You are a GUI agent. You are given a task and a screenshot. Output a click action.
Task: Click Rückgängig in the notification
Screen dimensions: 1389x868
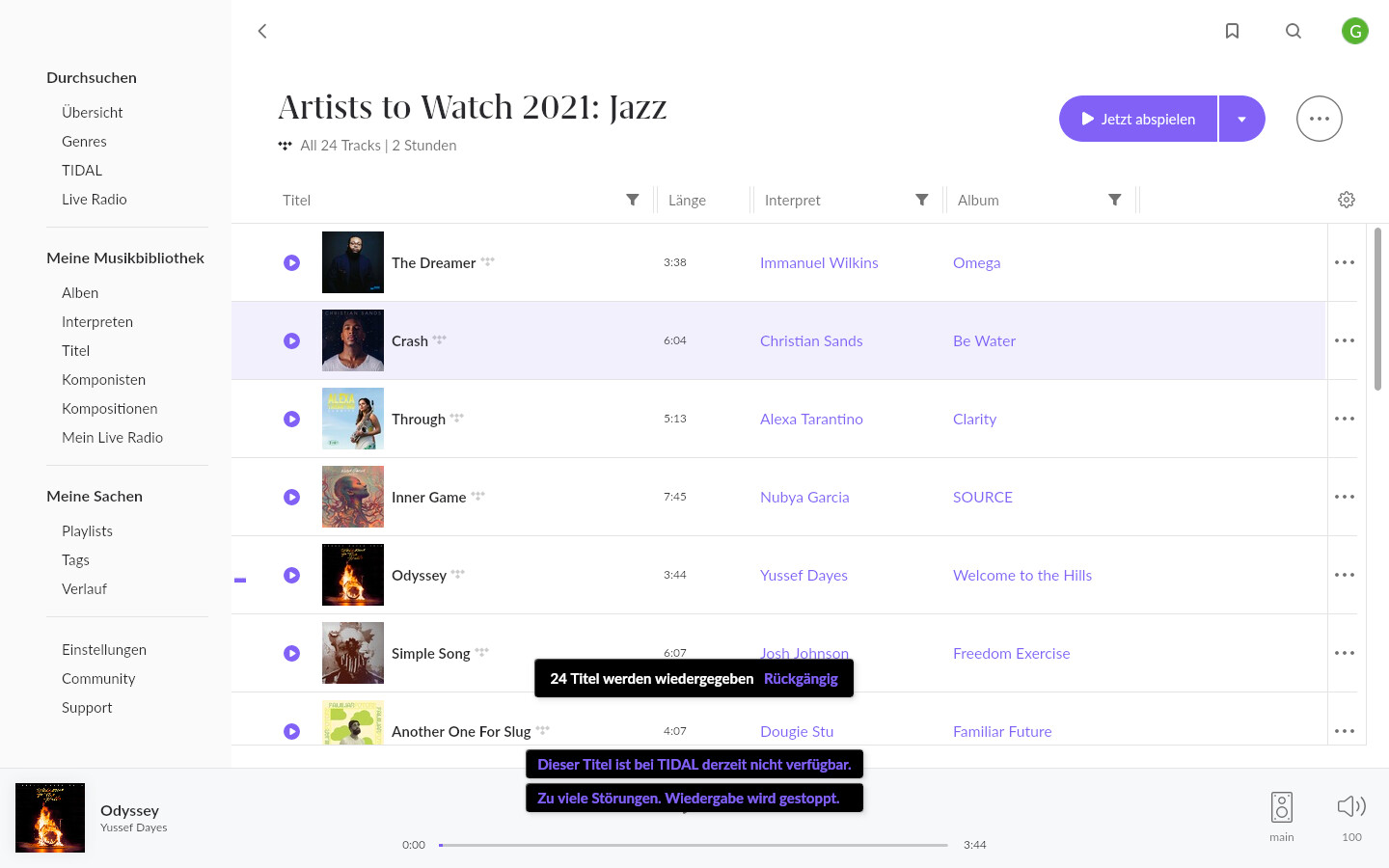tap(801, 678)
